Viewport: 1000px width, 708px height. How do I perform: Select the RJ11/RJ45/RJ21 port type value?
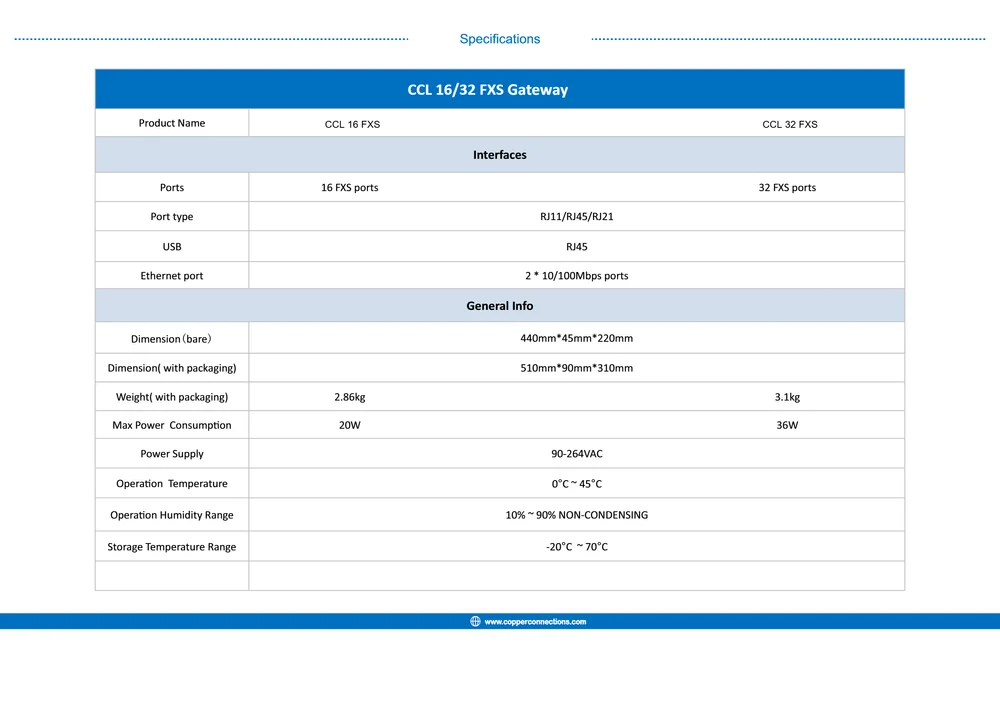point(576,217)
